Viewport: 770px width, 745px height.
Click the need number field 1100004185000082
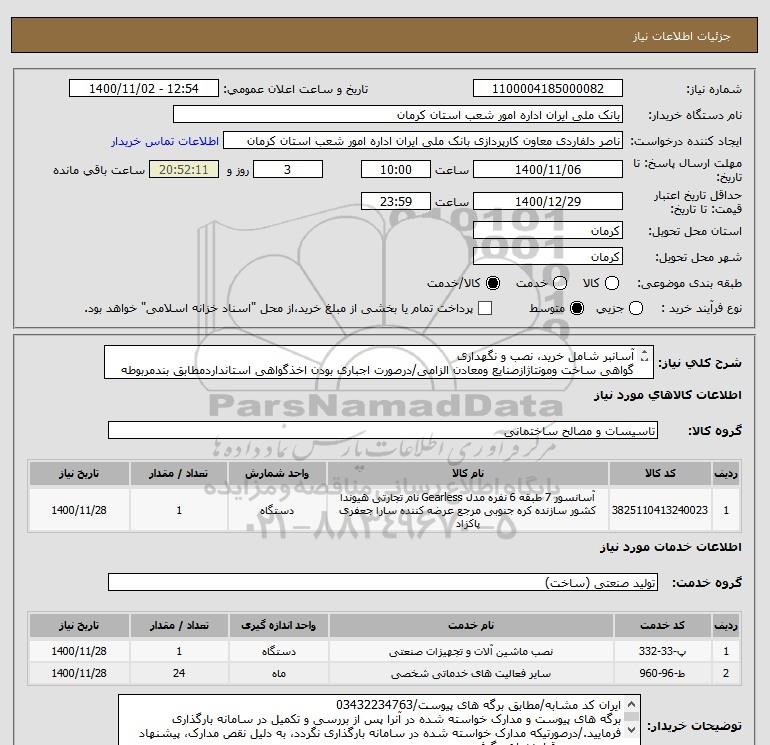[548, 88]
